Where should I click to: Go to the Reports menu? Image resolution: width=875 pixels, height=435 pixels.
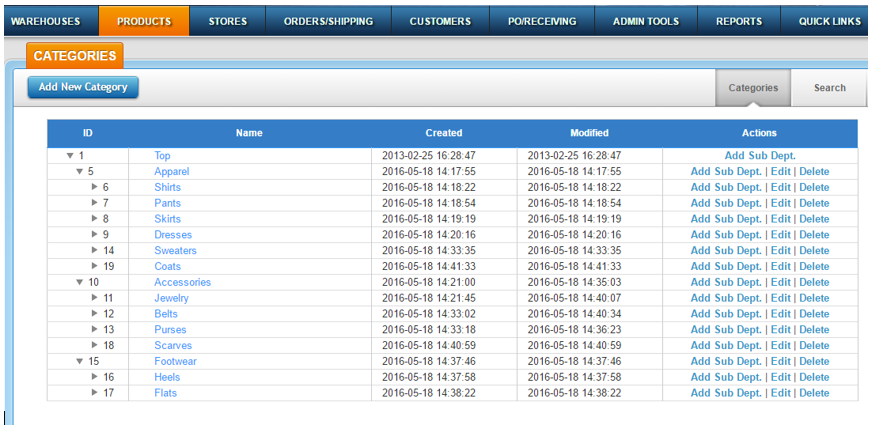(x=739, y=21)
